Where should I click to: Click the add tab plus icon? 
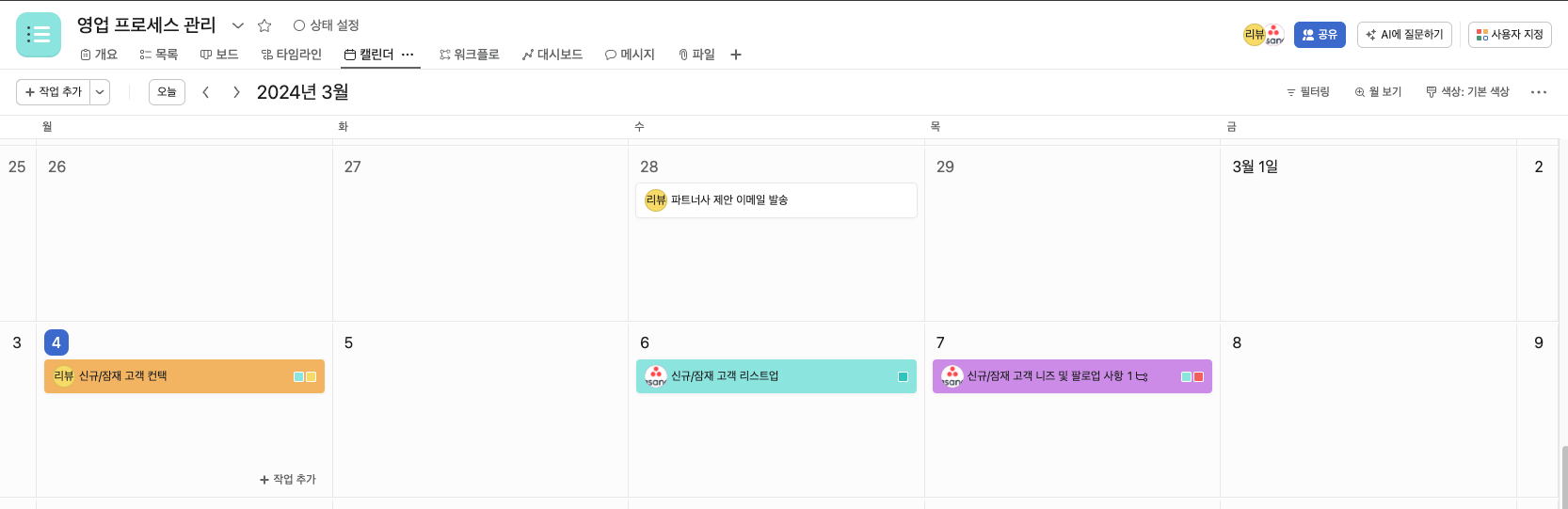coord(736,55)
